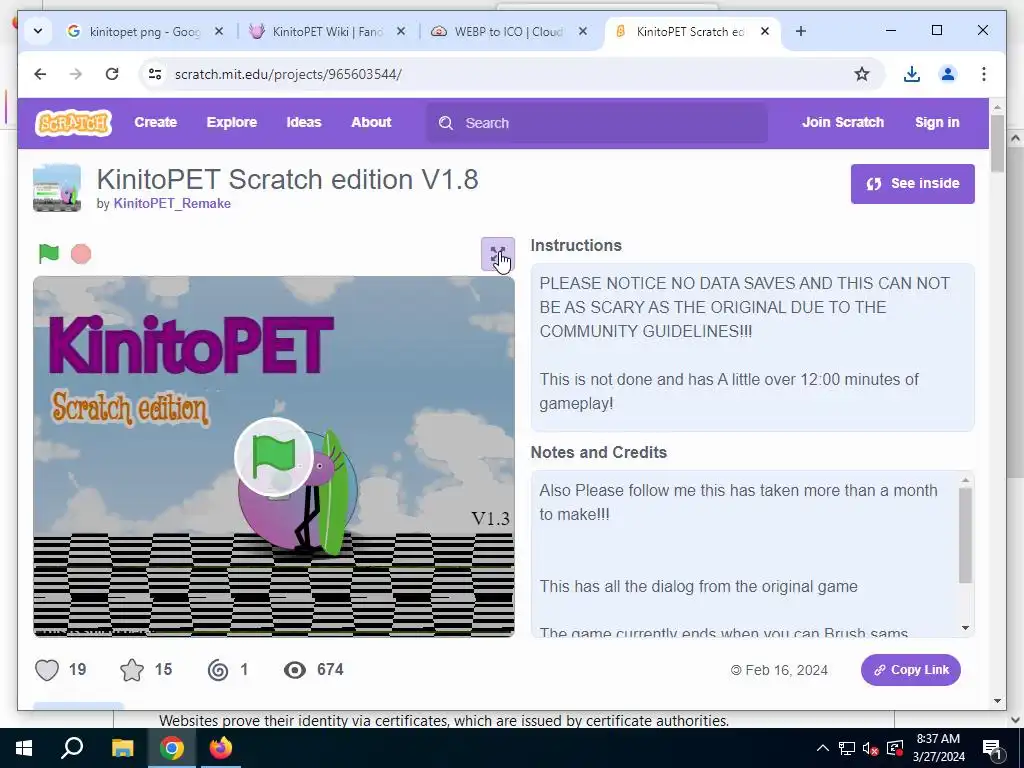Click the Scratch search field
The height and width of the screenshot is (768, 1024).
(x=597, y=123)
